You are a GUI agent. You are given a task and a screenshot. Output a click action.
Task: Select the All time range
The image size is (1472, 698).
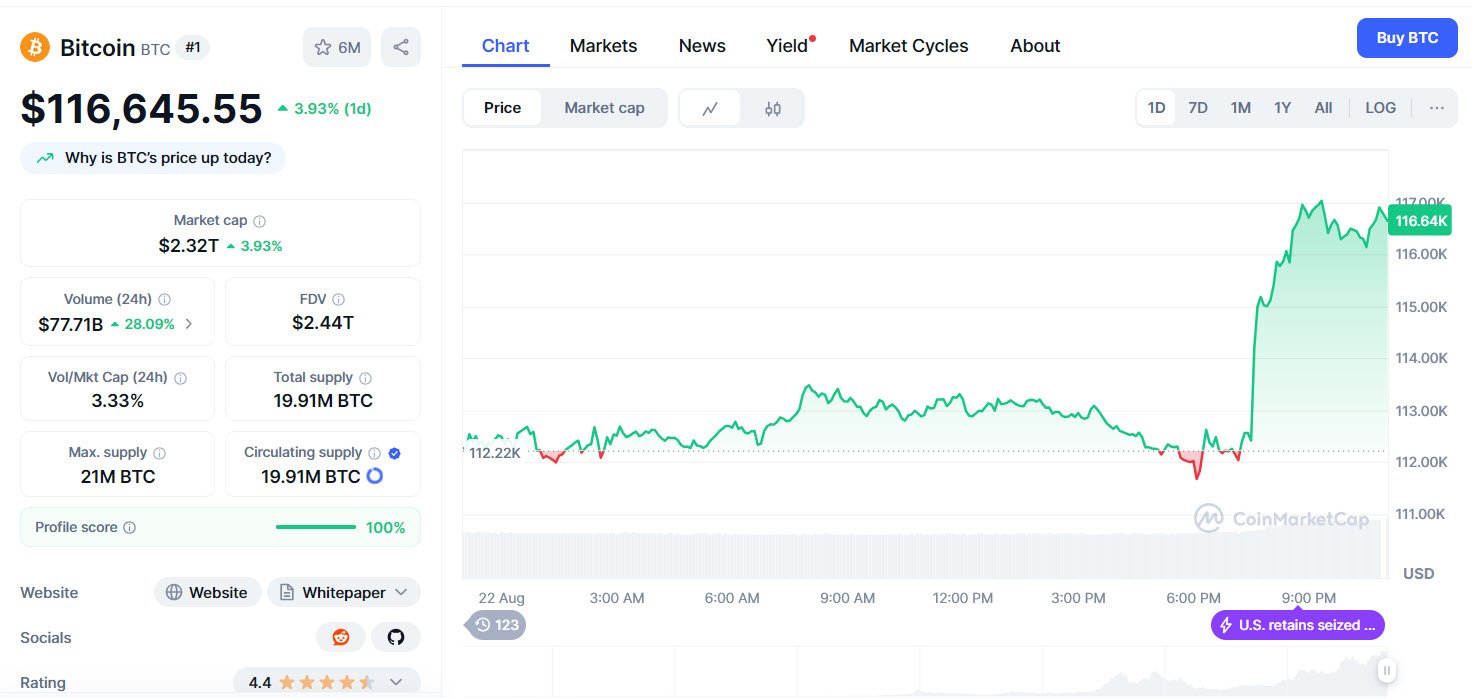tap(1323, 108)
